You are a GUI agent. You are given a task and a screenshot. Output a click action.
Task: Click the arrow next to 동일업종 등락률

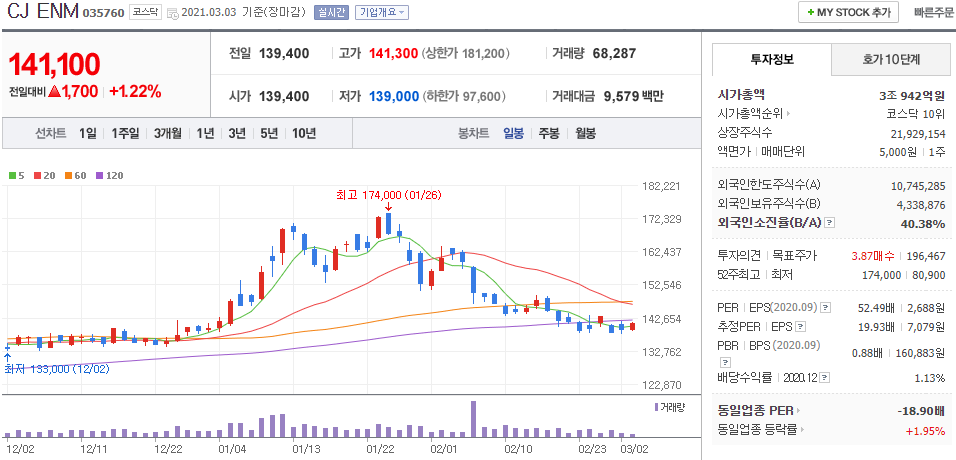coord(801,430)
